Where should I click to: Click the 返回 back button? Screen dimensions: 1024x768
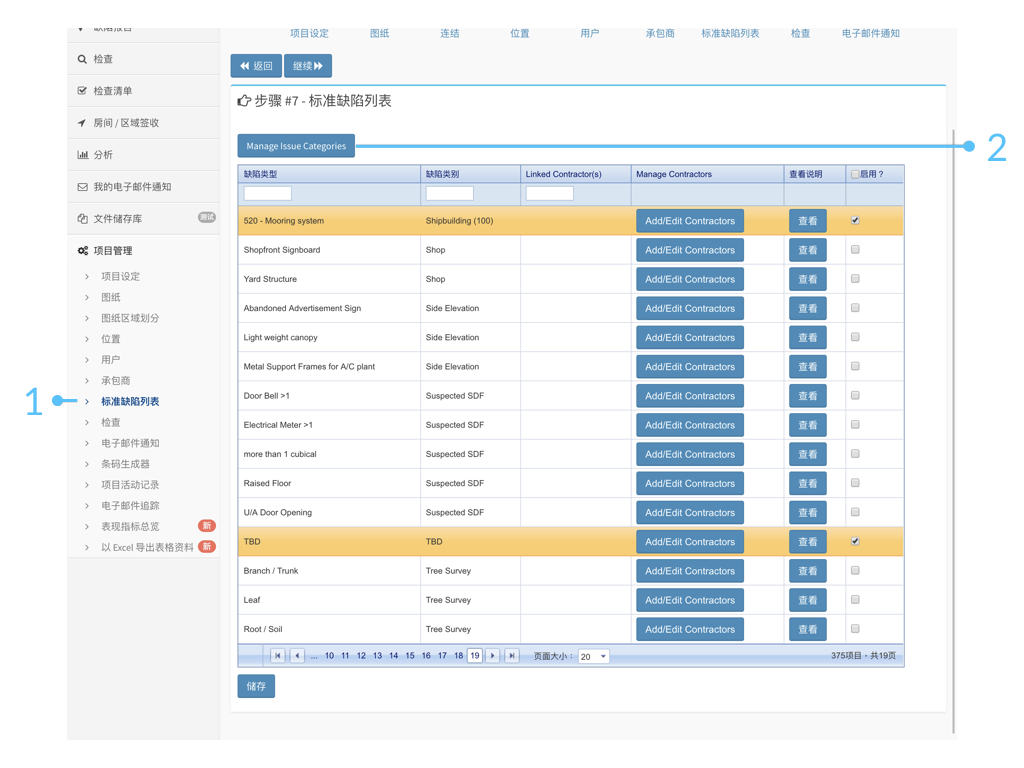[x=256, y=66]
